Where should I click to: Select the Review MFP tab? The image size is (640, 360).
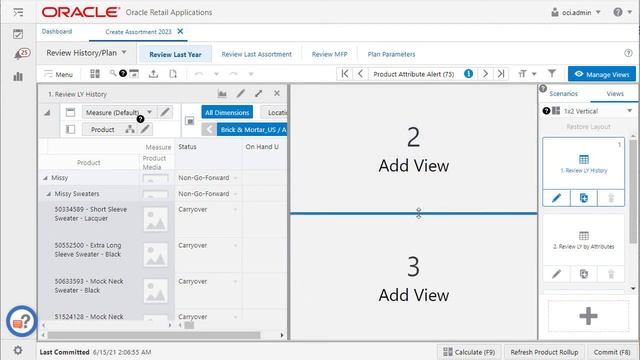pyautogui.click(x=329, y=54)
